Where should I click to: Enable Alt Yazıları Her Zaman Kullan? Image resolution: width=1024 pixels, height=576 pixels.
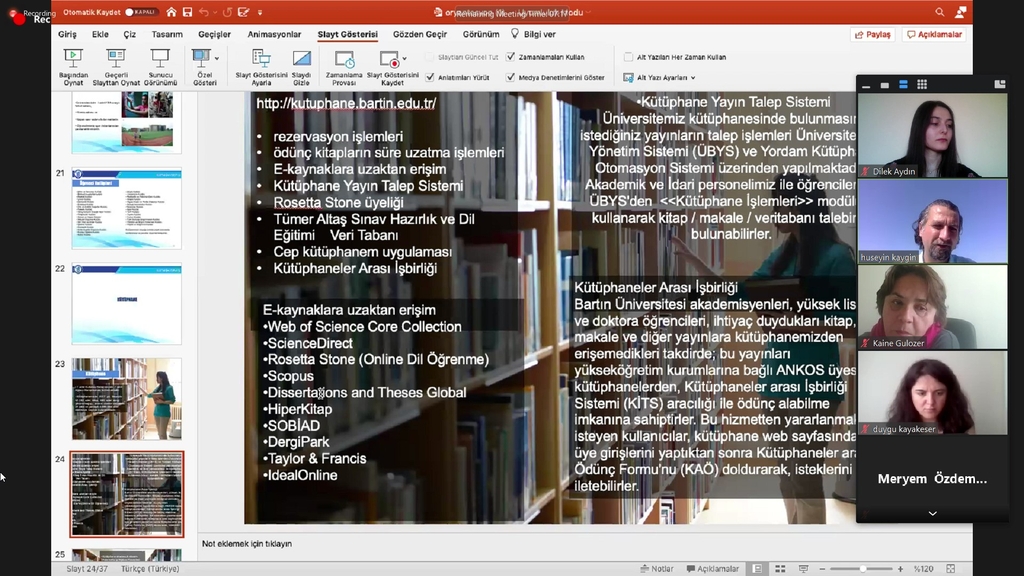(x=628, y=57)
